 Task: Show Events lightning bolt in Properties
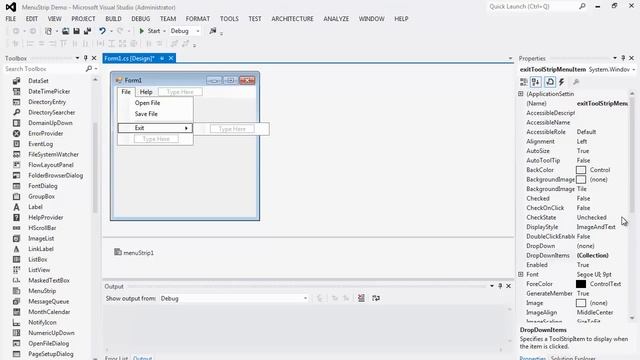[x=562, y=82]
